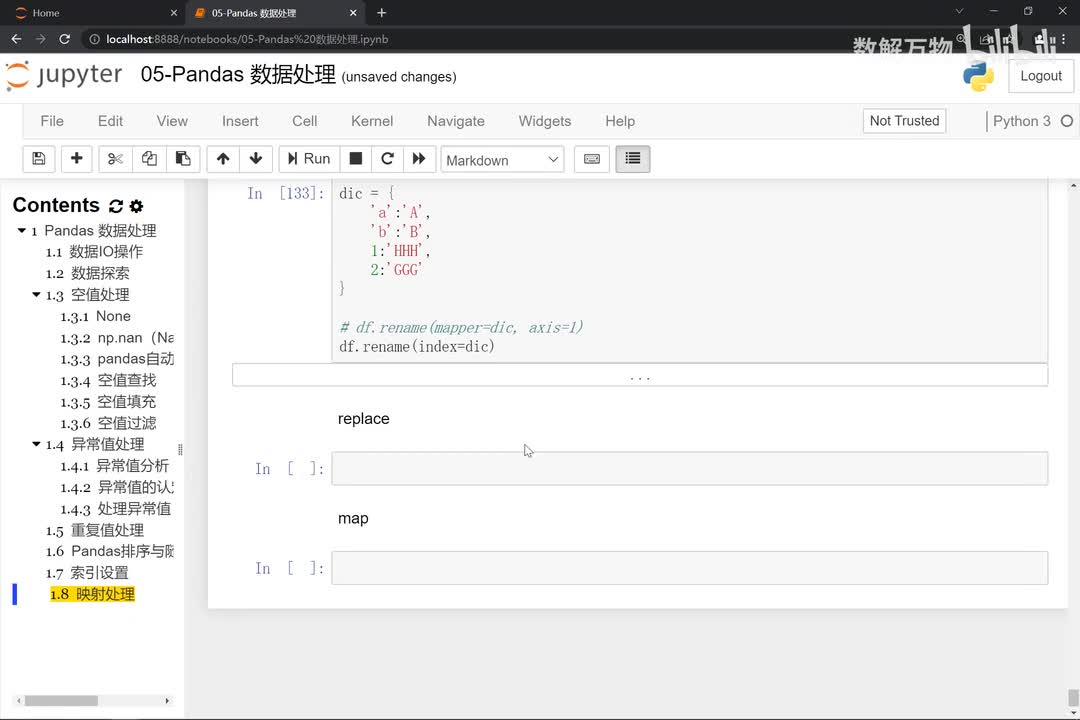This screenshot has width=1080, height=720.
Task: Collapse section 1.4 异常值处理 in Contents
Action: [37, 444]
